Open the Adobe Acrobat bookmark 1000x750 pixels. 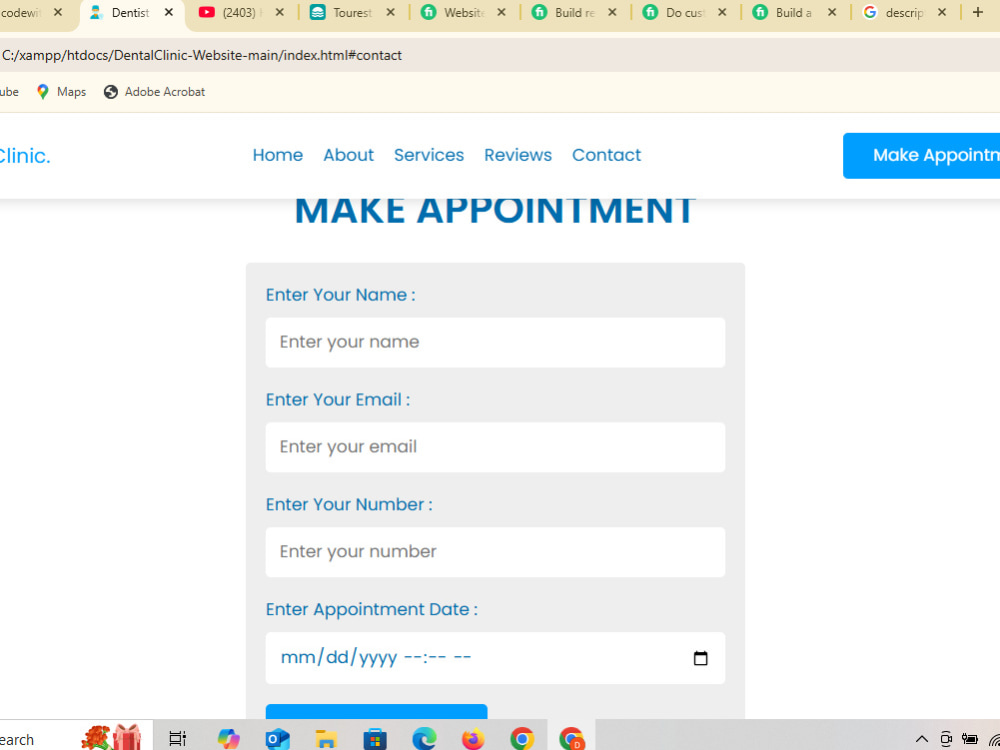pyautogui.click(x=154, y=92)
